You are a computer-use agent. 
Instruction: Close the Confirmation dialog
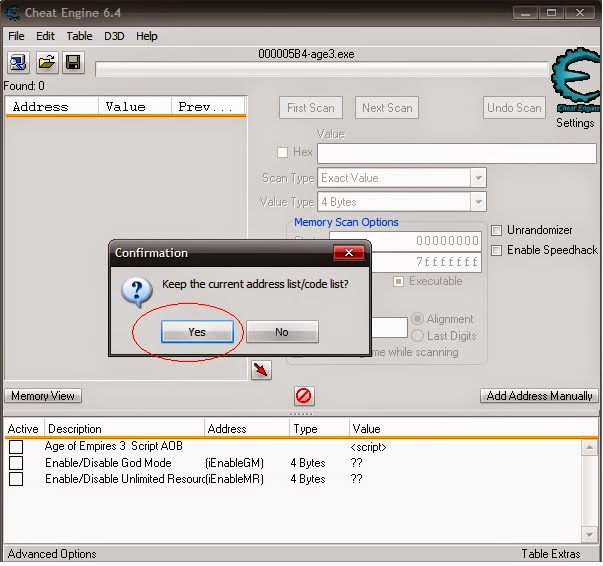pyautogui.click(x=348, y=253)
